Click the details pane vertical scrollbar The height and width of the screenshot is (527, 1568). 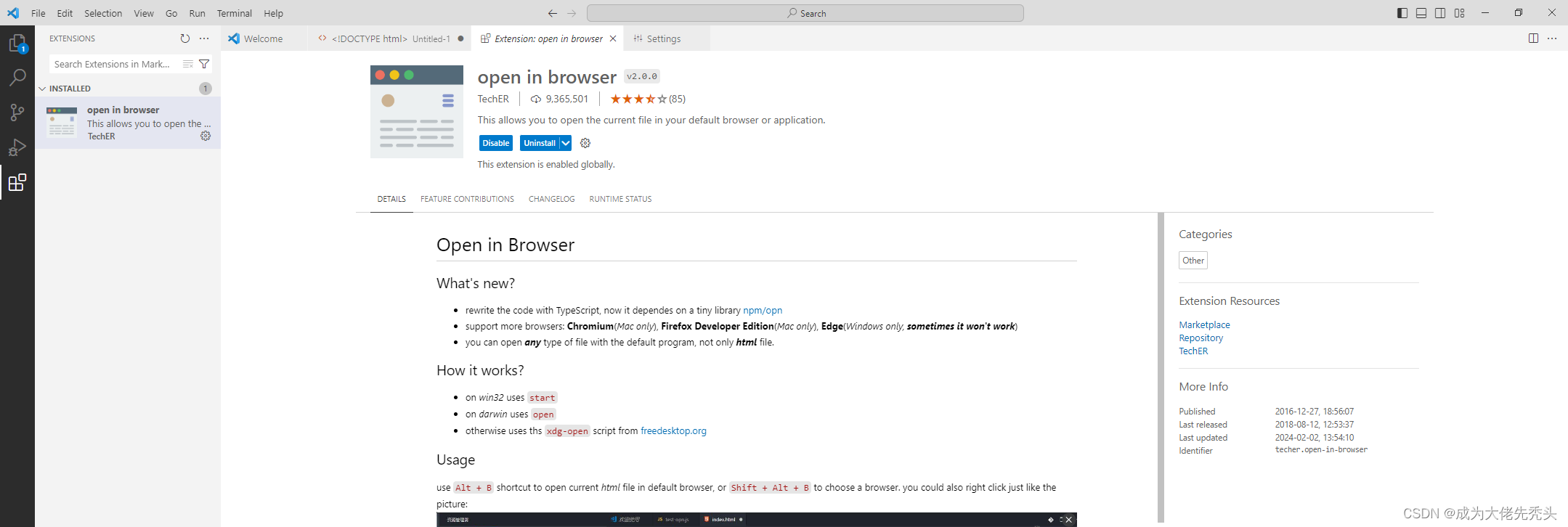point(1161,367)
